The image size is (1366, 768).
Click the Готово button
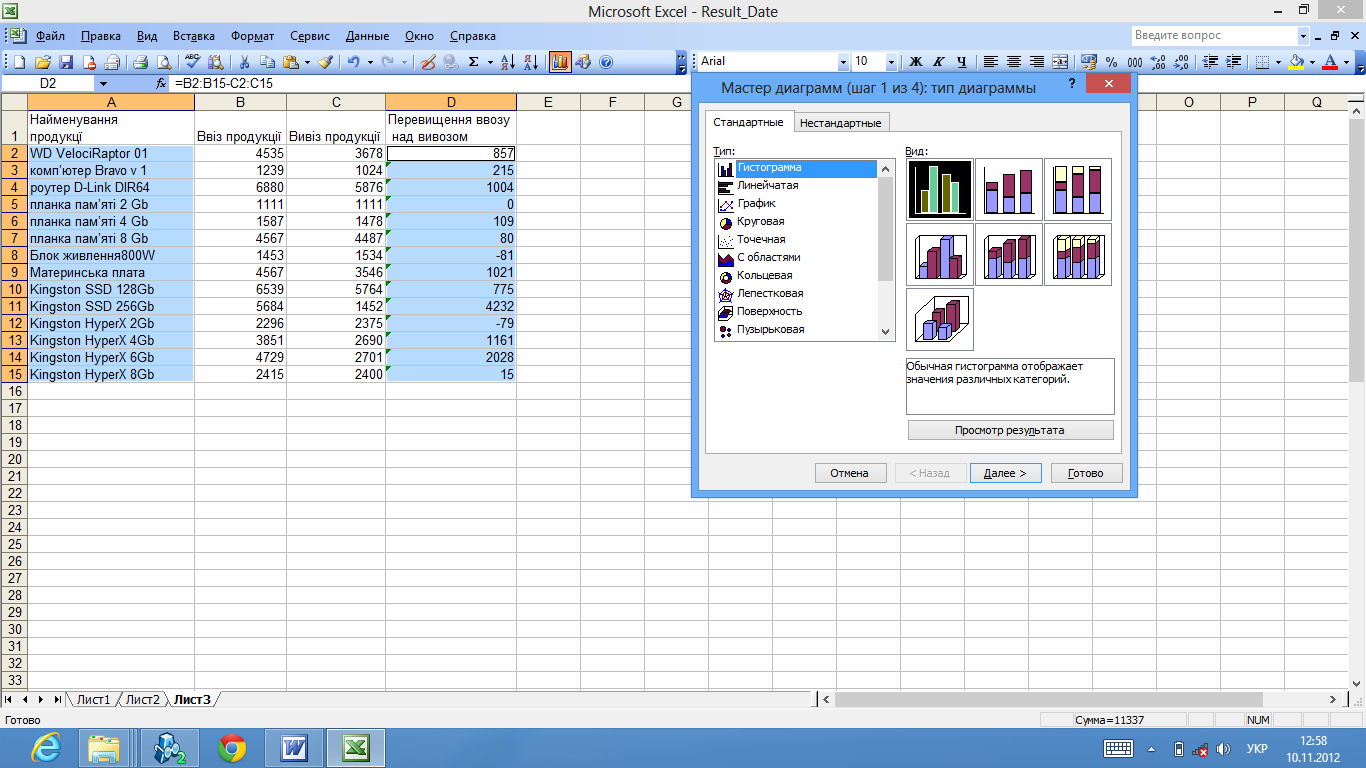1086,473
